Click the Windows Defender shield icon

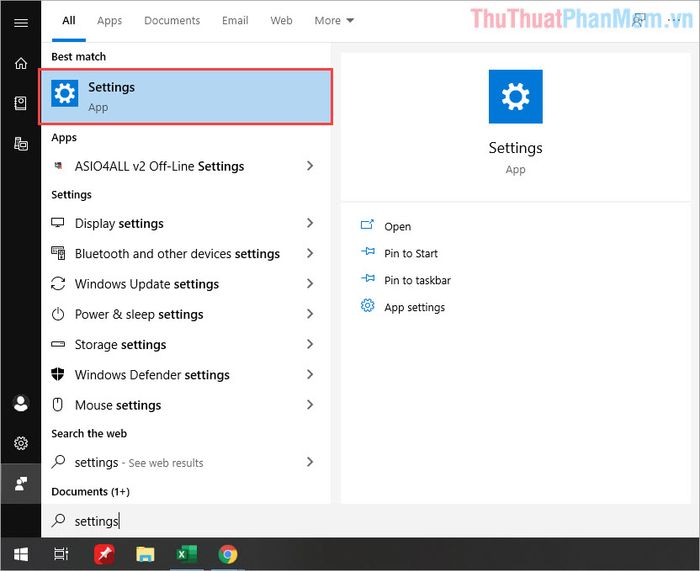(58, 374)
